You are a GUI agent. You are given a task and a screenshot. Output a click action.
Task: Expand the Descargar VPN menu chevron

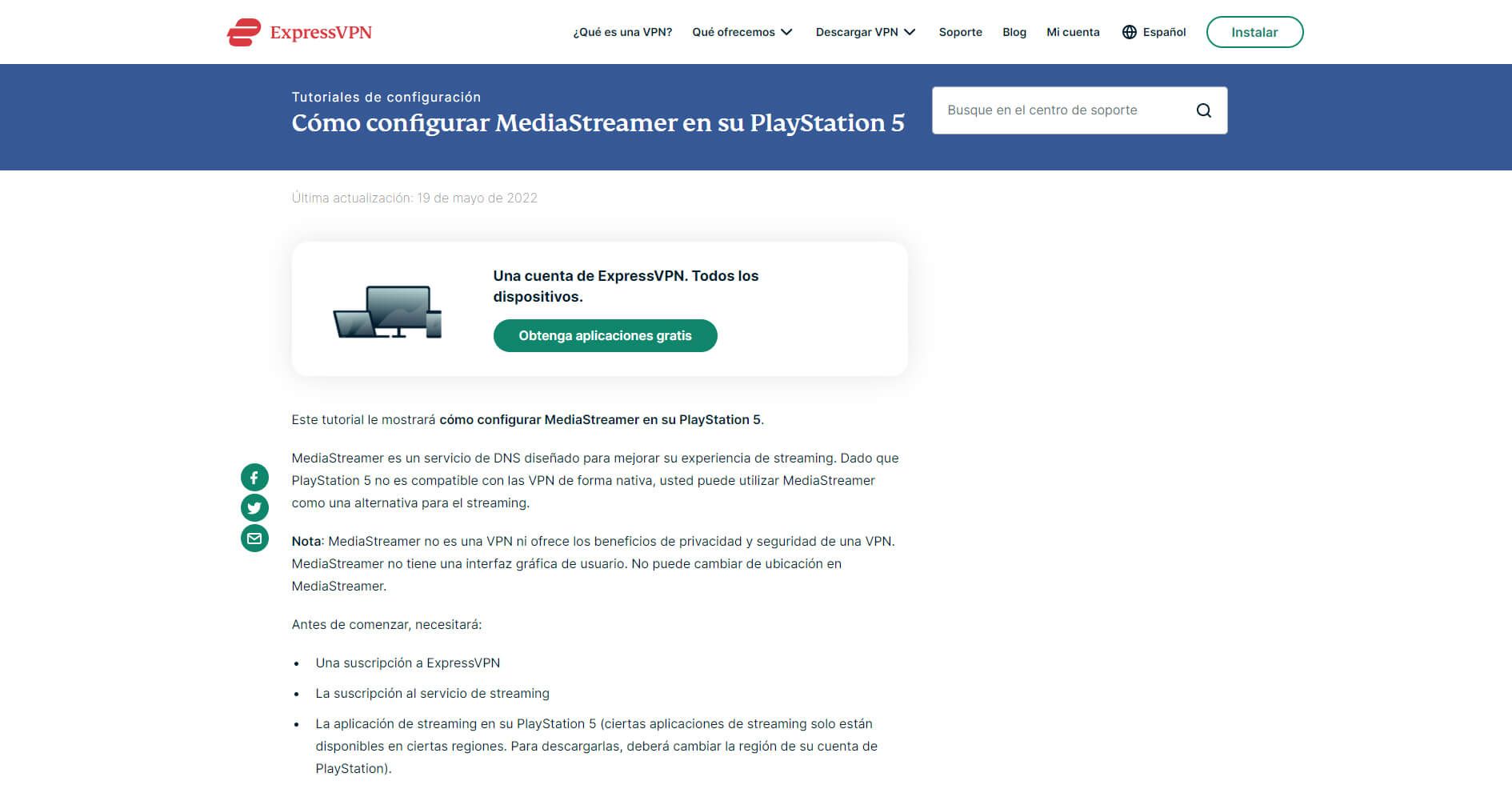pos(910,32)
